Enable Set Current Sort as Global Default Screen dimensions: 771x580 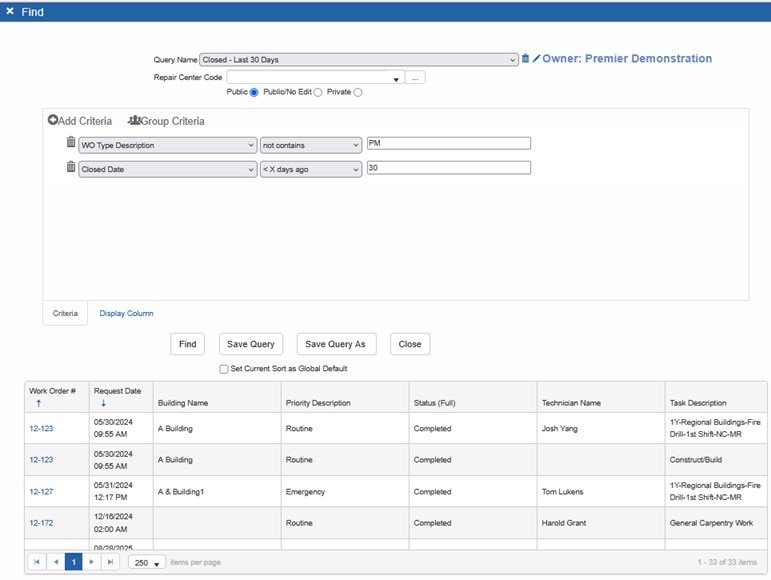click(224, 369)
